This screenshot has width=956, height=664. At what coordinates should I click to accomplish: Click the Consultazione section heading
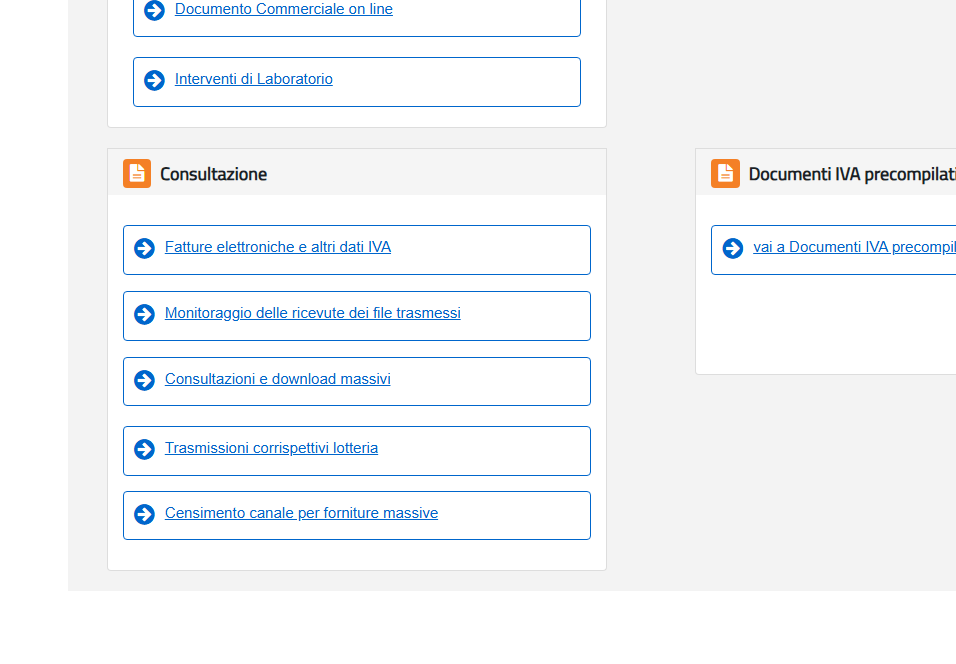pyautogui.click(x=213, y=174)
